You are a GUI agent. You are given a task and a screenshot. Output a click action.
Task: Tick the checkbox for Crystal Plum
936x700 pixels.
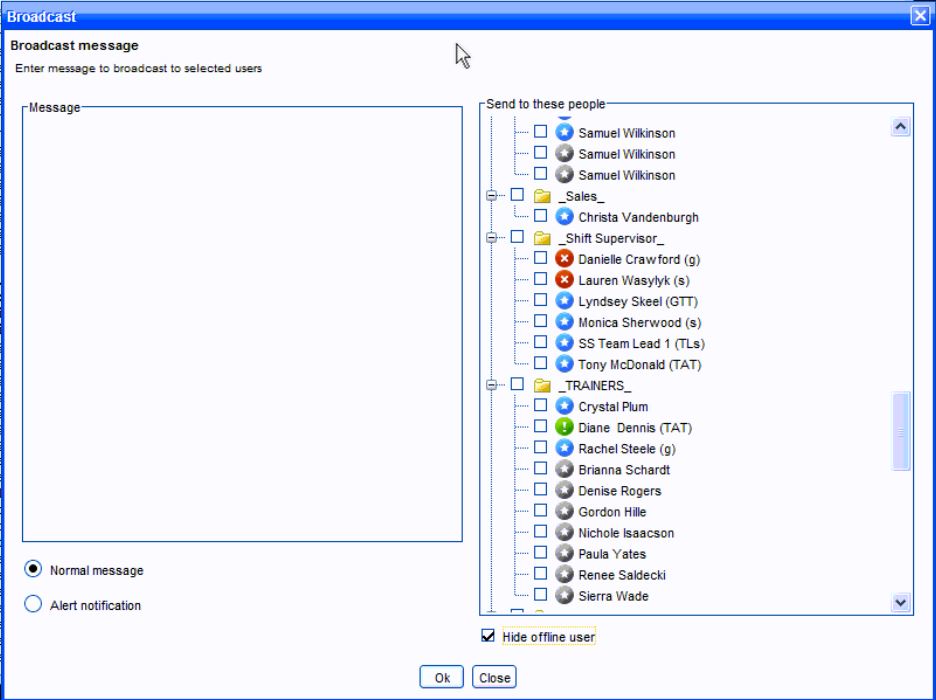tap(540, 406)
